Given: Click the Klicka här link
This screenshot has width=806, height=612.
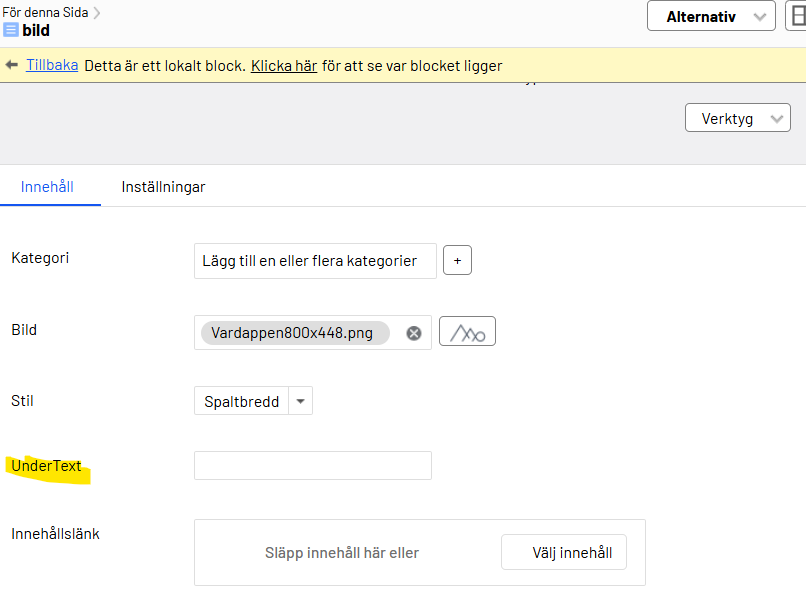Looking at the screenshot, I should point(284,66).
